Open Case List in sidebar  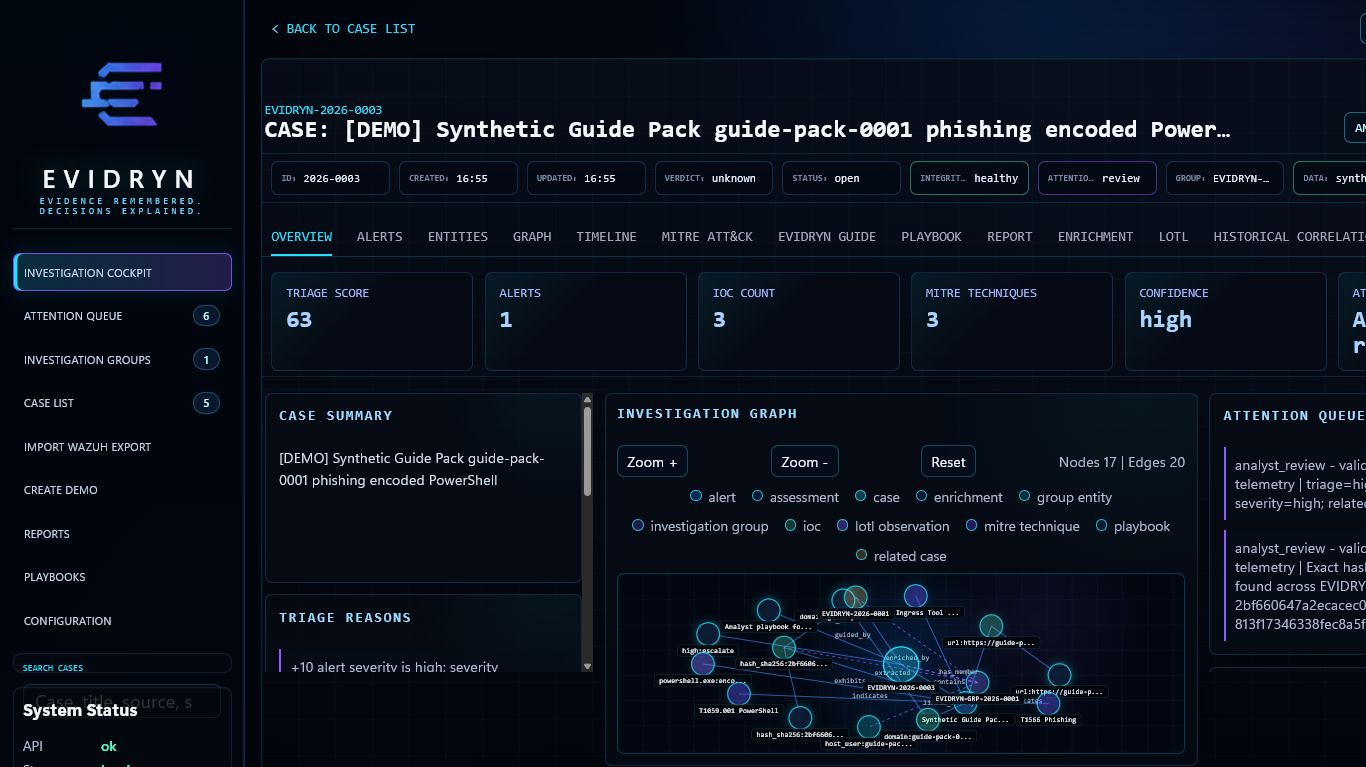(123, 403)
